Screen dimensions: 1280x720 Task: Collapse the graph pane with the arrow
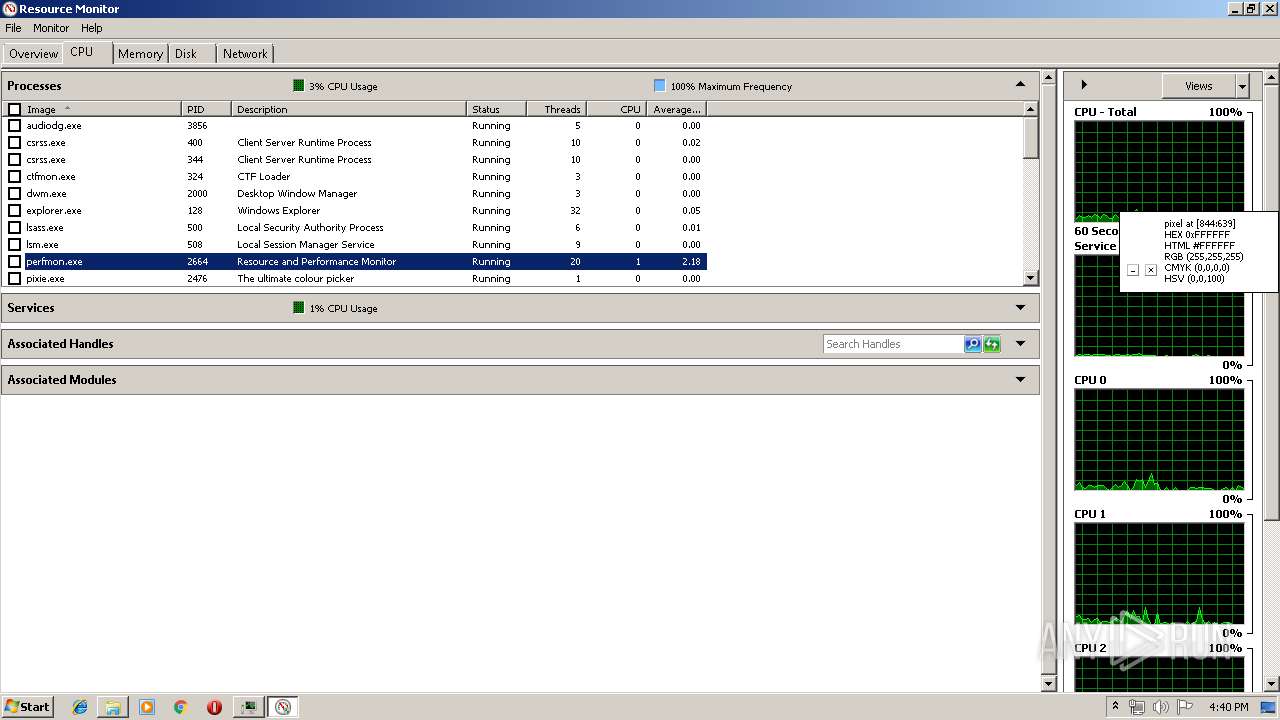(x=1084, y=85)
